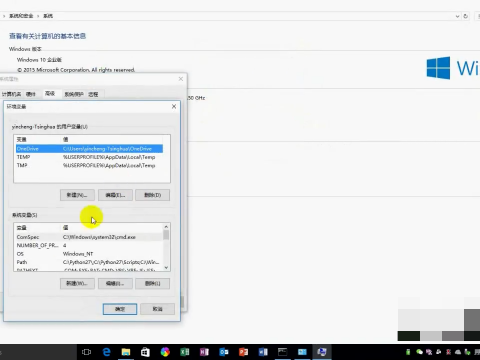The image size is (480, 360).
Task: Launch Word from the taskbar
Action: pos(263,352)
